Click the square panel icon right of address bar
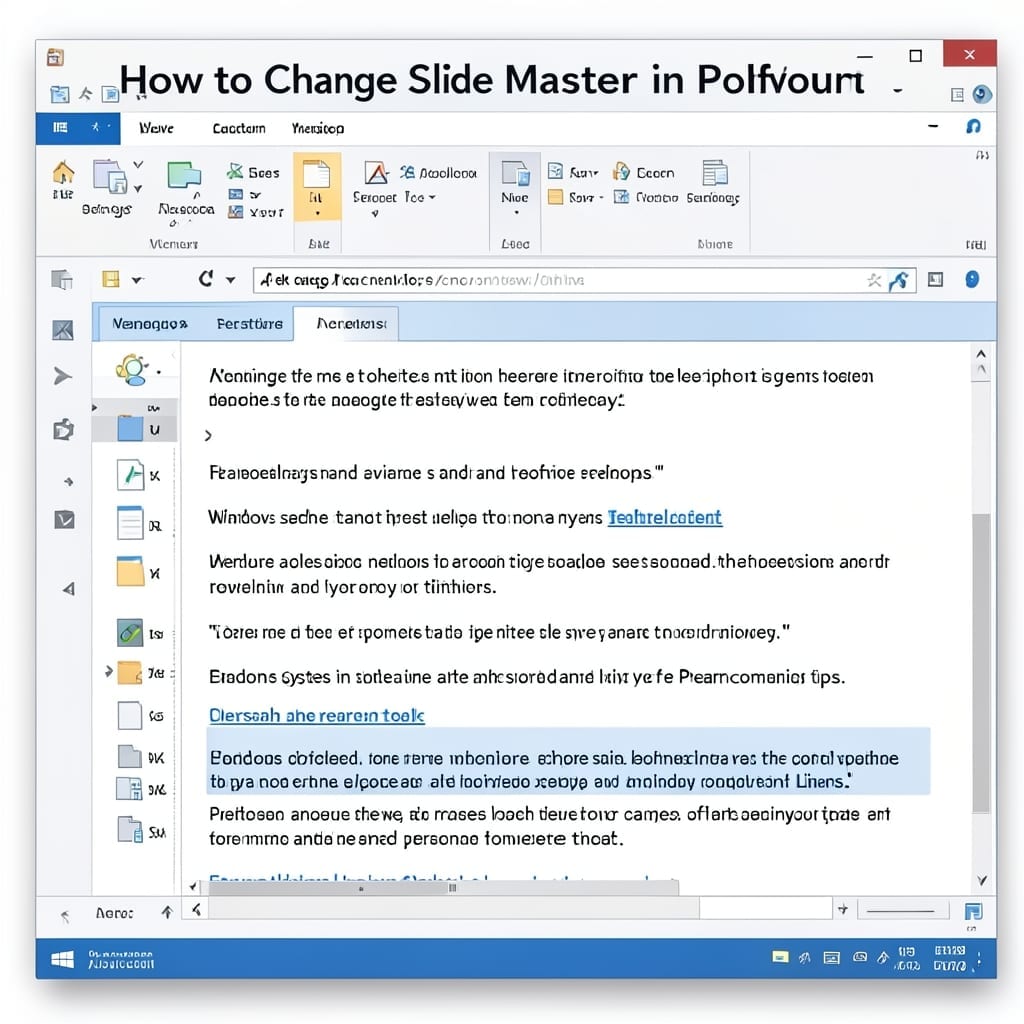The height and width of the screenshot is (1024, 1024). tap(935, 280)
